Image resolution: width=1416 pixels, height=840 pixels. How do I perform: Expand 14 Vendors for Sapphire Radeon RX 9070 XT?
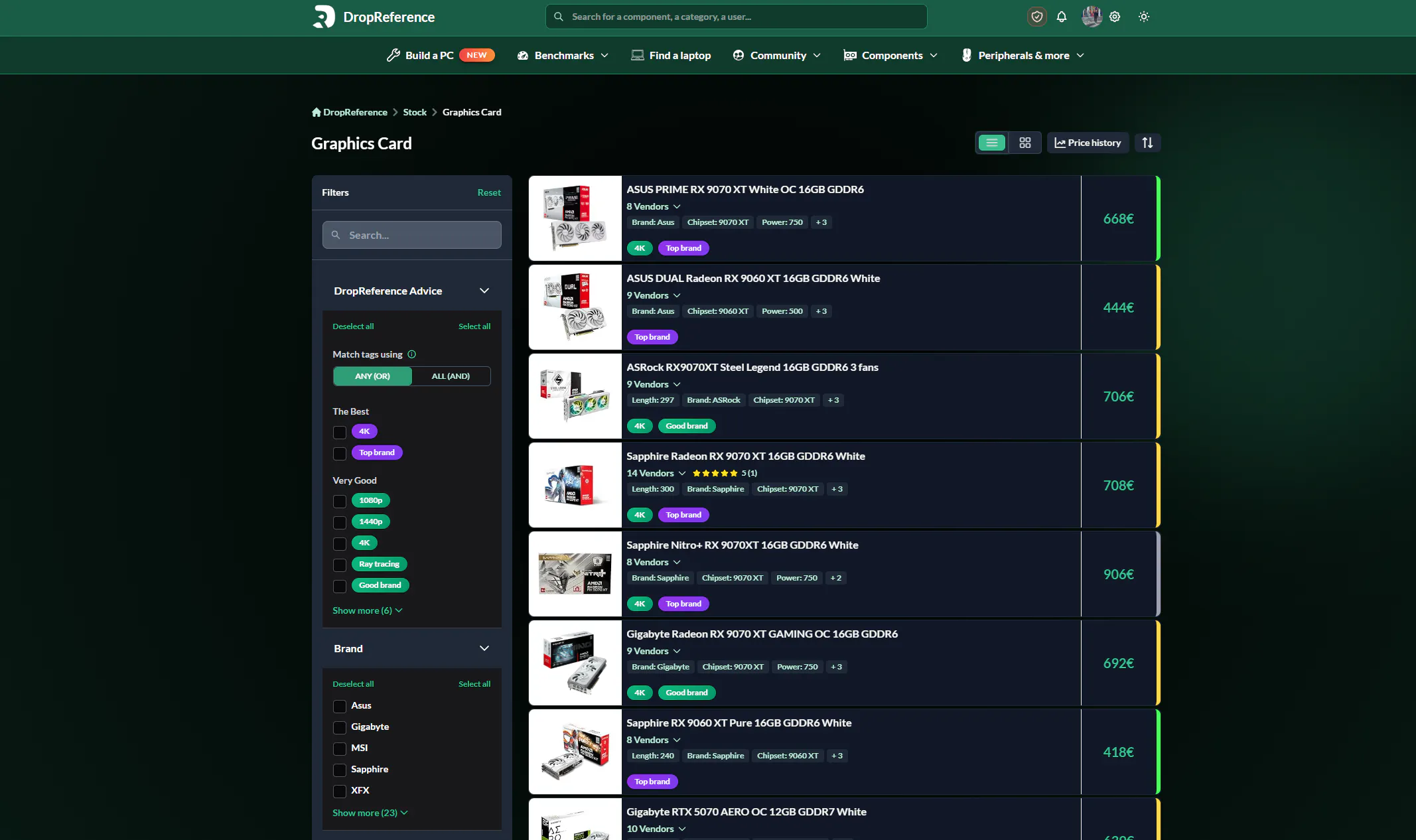pos(656,473)
